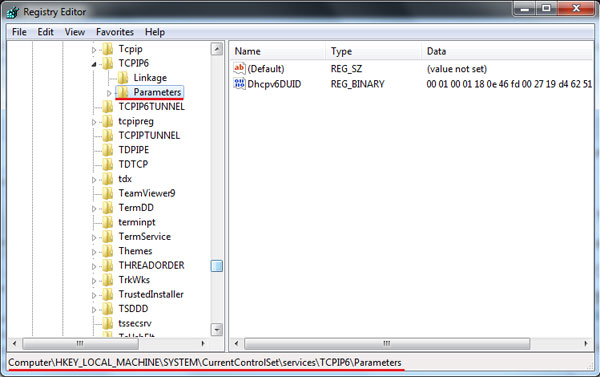Open the View menu
600x377 pixels.
75,32
